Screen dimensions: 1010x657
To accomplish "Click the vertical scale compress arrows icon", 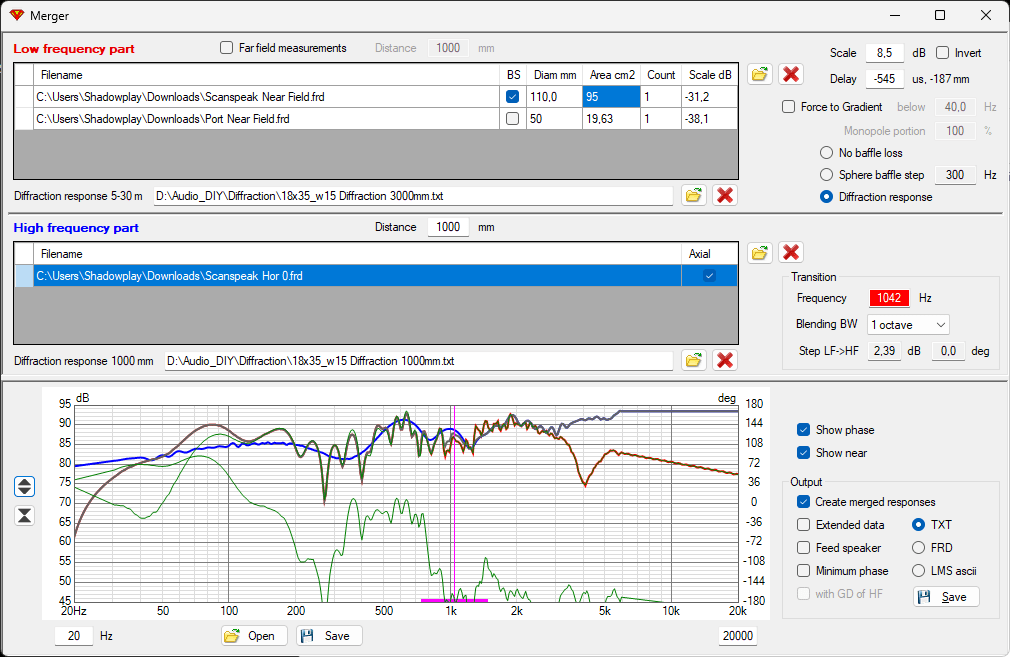I will coord(24,515).
